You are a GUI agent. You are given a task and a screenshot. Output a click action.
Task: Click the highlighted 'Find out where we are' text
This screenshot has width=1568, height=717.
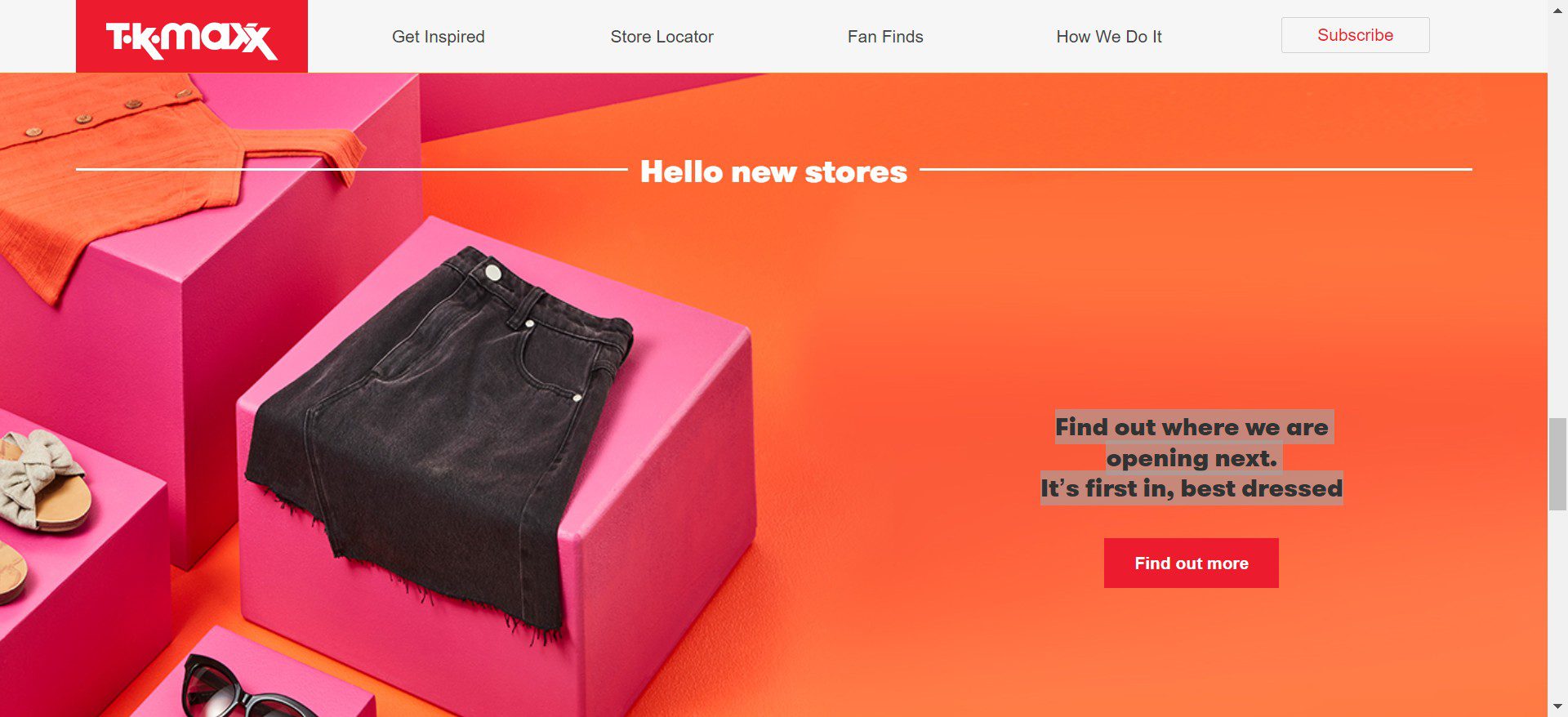click(x=1192, y=427)
